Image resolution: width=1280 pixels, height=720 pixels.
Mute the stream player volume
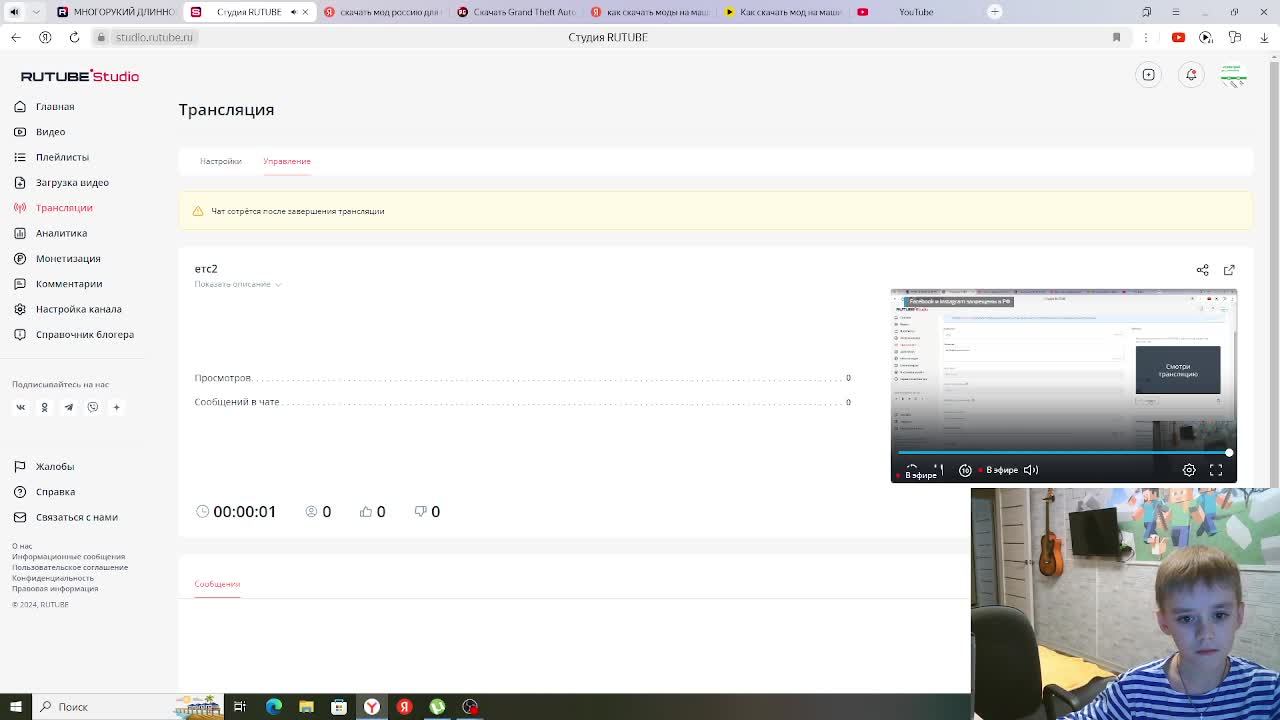[x=1031, y=470]
